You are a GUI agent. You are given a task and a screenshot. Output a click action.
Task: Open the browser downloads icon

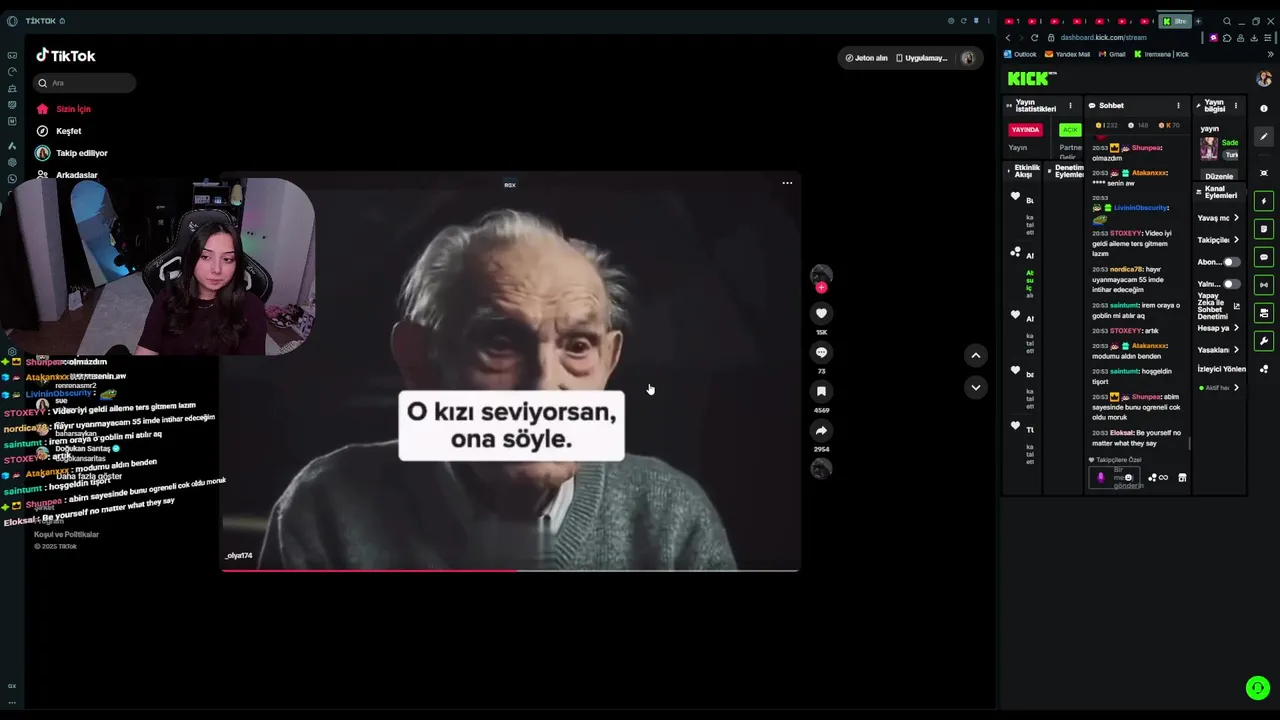click(x=1255, y=38)
